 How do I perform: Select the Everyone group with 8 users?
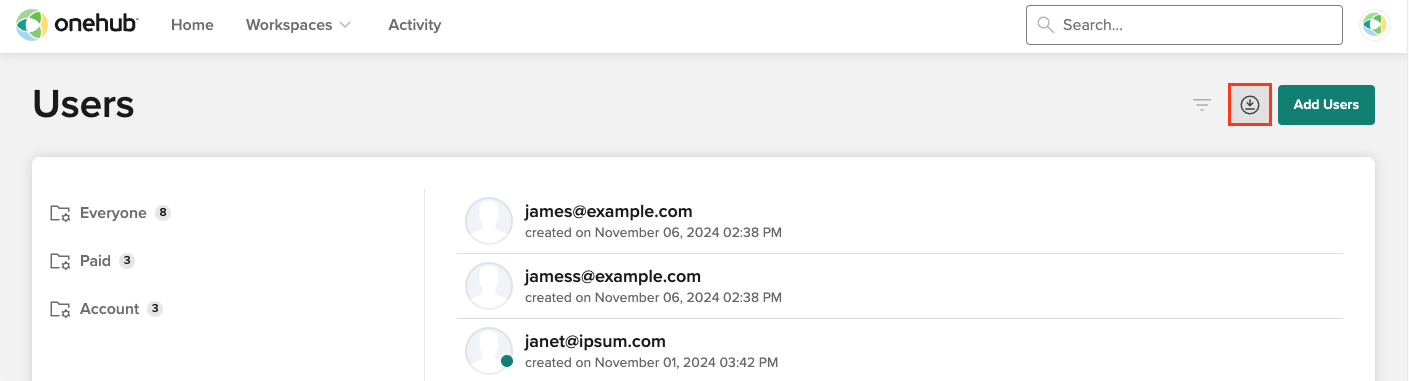tap(111, 213)
